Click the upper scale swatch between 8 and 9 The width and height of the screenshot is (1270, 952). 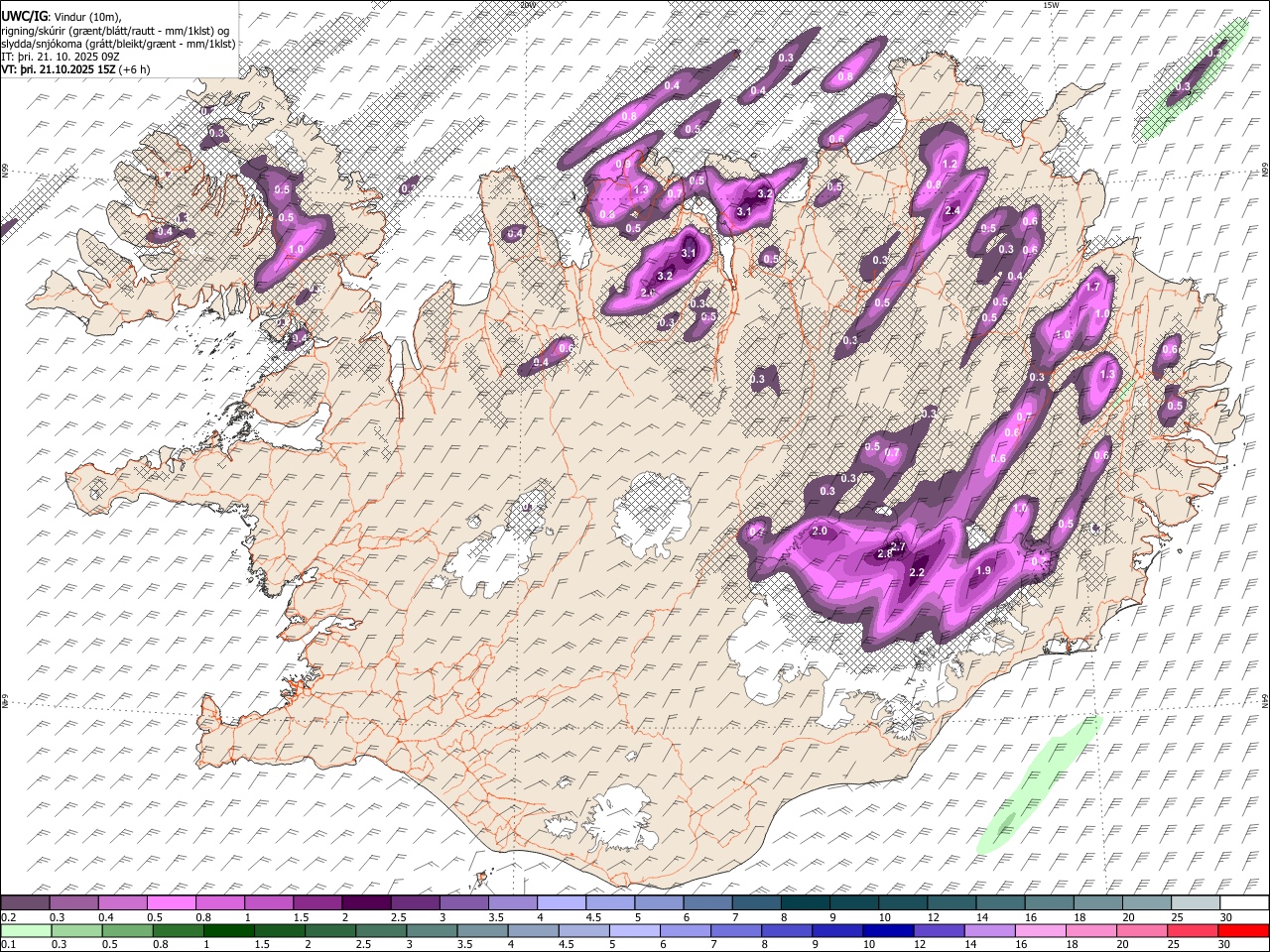[805, 902]
